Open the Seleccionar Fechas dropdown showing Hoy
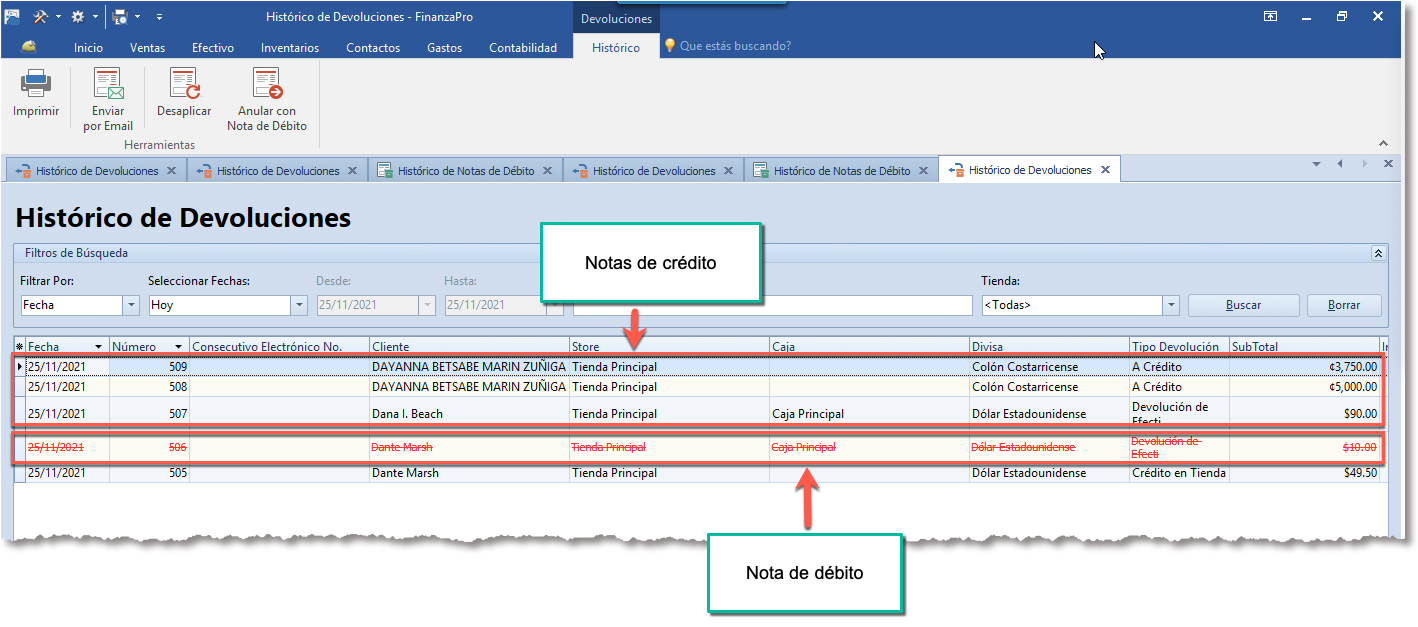Screen dimensions: 1418x627 [298, 305]
